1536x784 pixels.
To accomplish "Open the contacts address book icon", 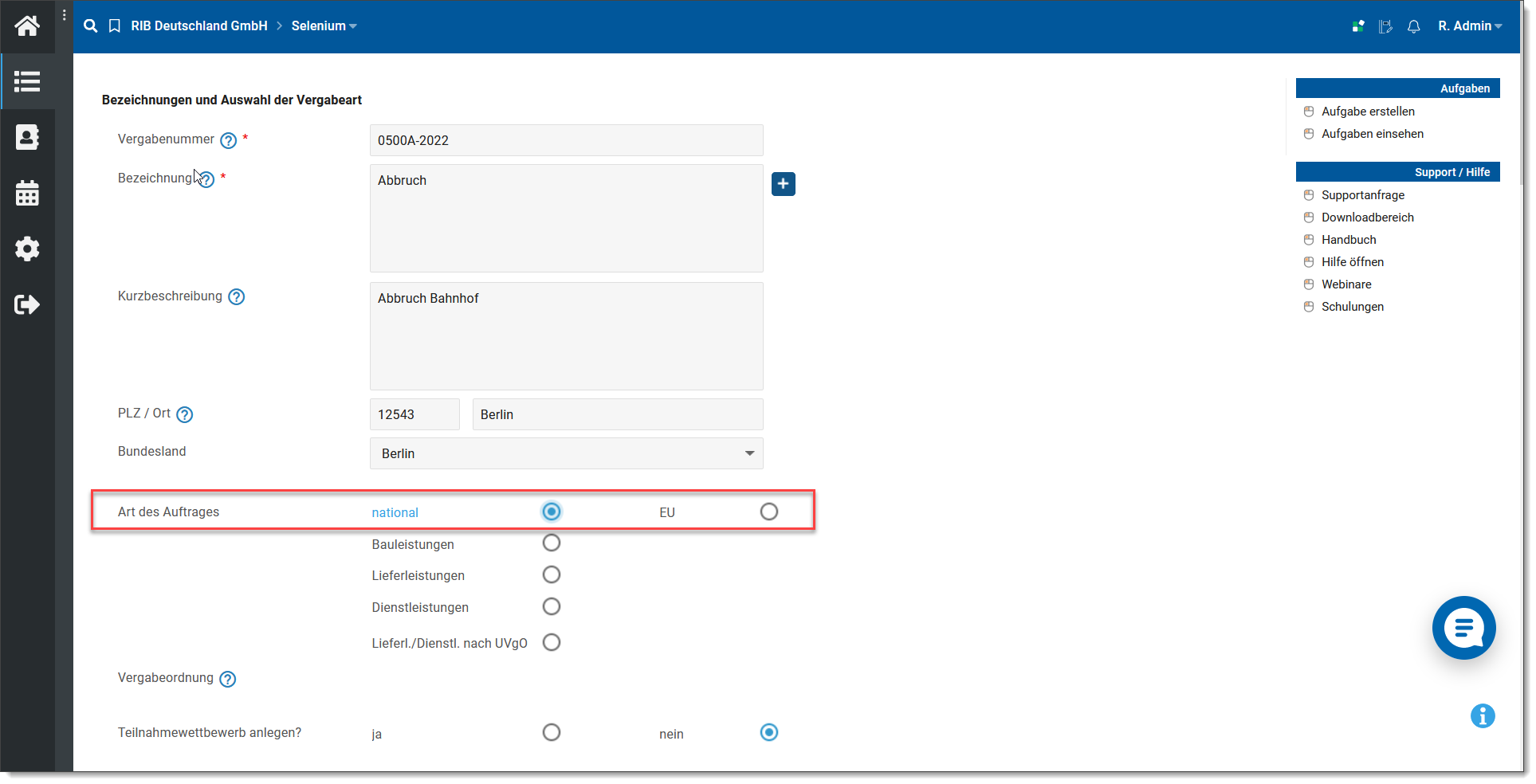I will pyautogui.click(x=27, y=137).
